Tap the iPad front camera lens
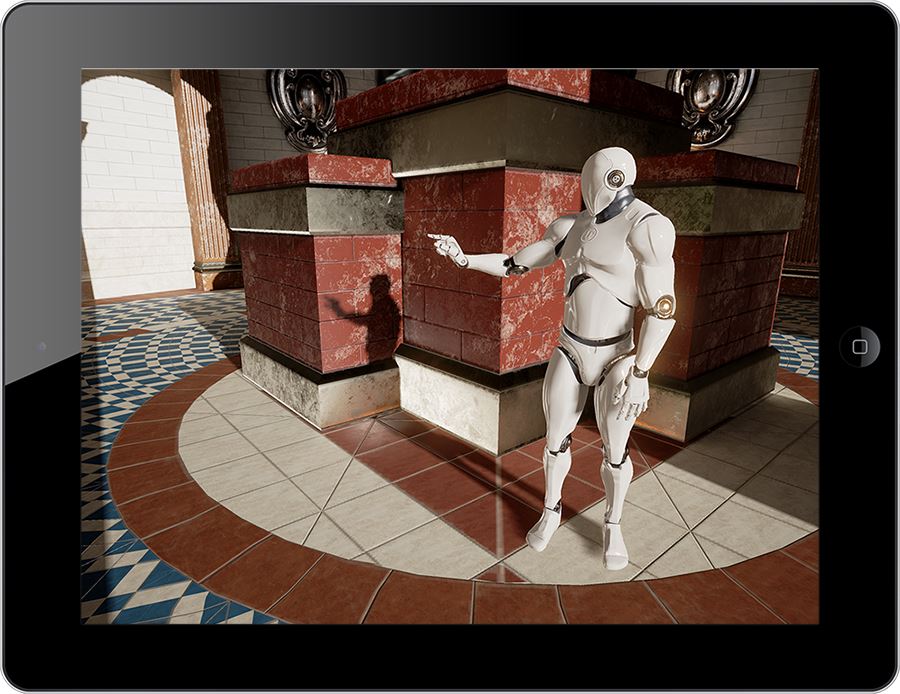Image resolution: width=900 pixels, height=694 pixels. click(41, 347)
